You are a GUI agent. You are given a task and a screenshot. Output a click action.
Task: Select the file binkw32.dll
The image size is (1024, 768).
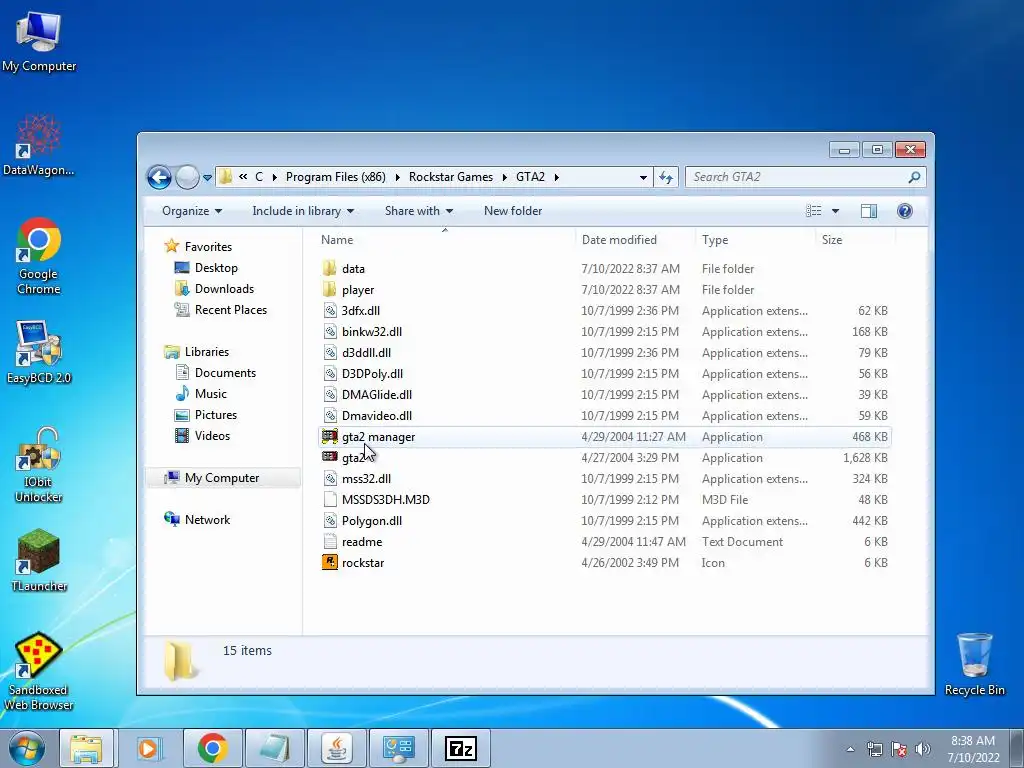coord(372,331)
